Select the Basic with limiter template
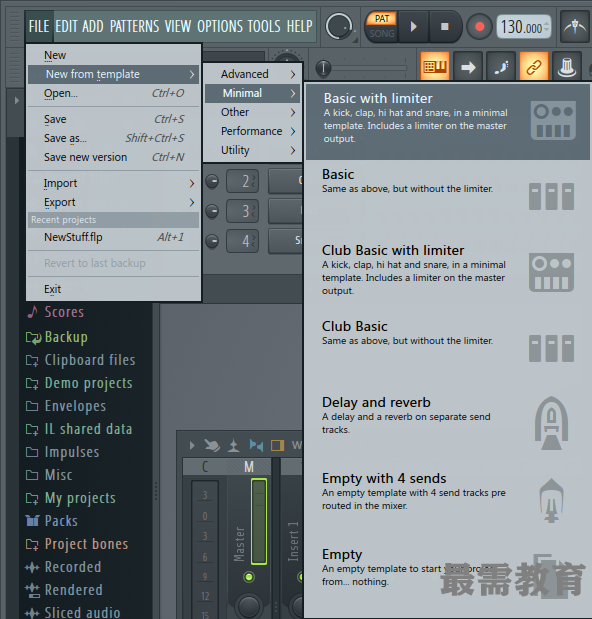The width and height of the screenshot is (592, 619). click(448, 122)
